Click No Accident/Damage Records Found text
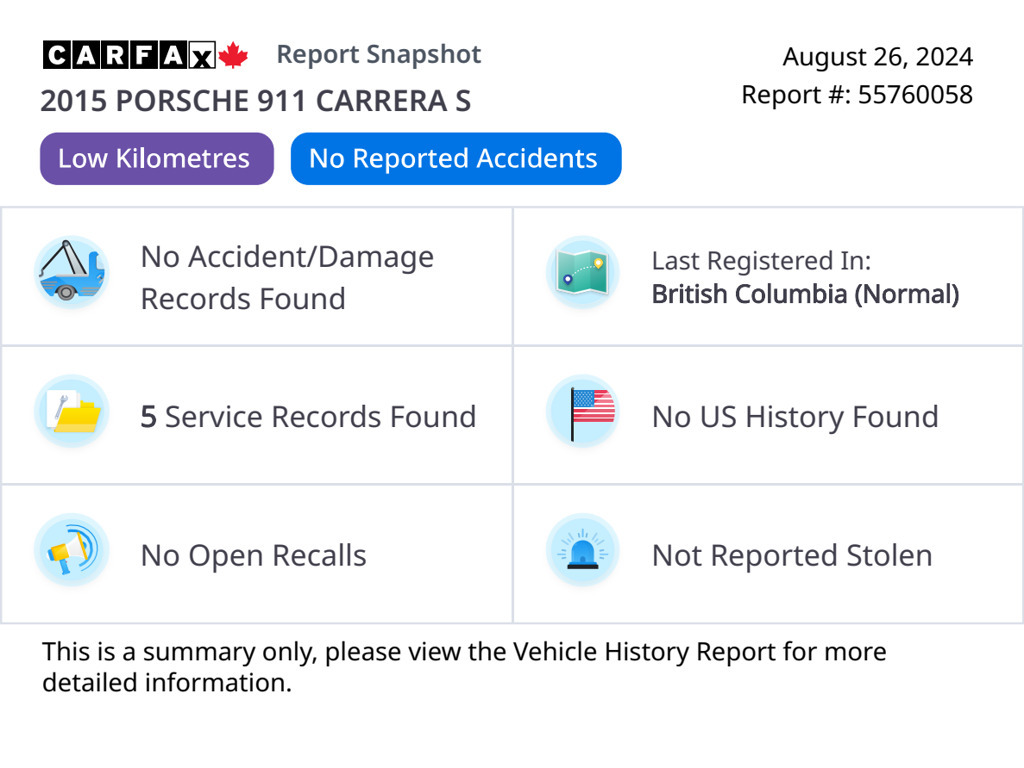Screen dimensions: 1024x768 (x=287, y=277)
